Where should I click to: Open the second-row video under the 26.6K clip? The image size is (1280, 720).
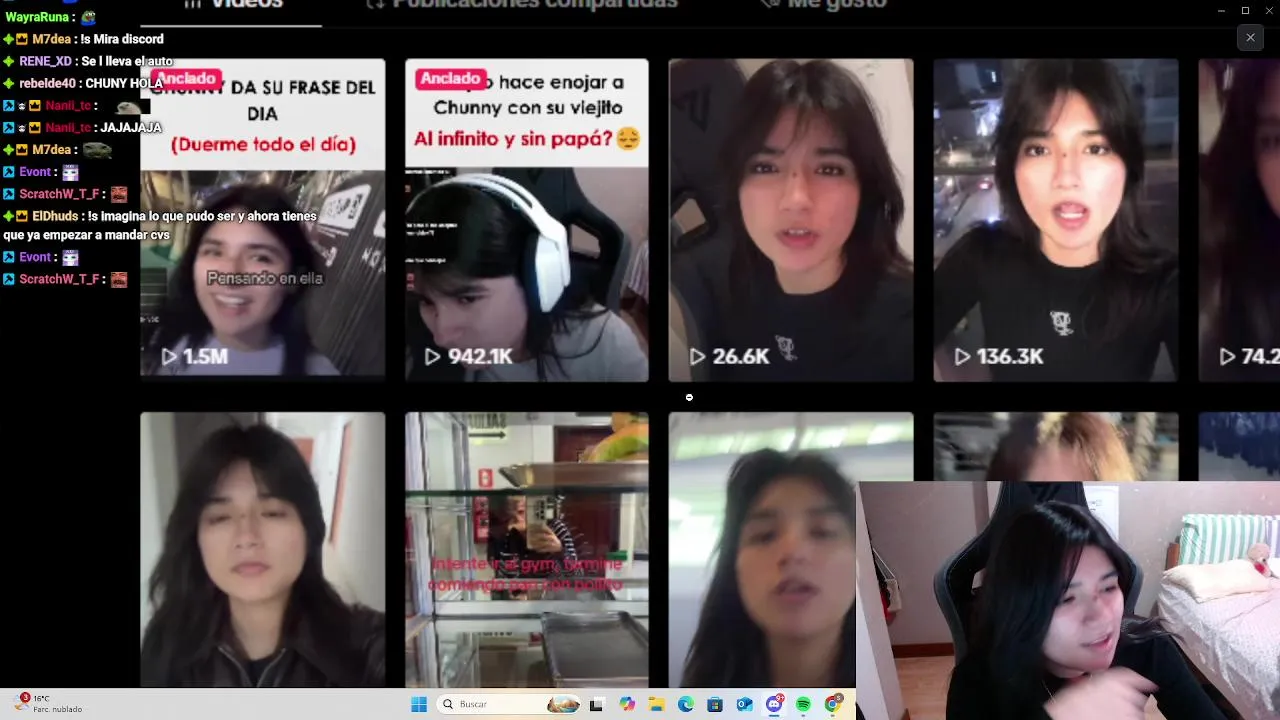pos(762,550)
